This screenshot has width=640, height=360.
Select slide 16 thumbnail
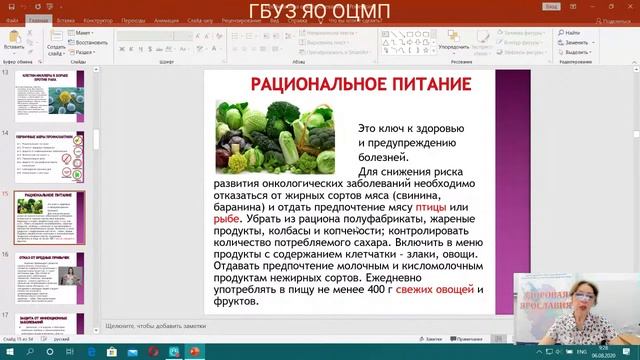[x=49, y=278]
